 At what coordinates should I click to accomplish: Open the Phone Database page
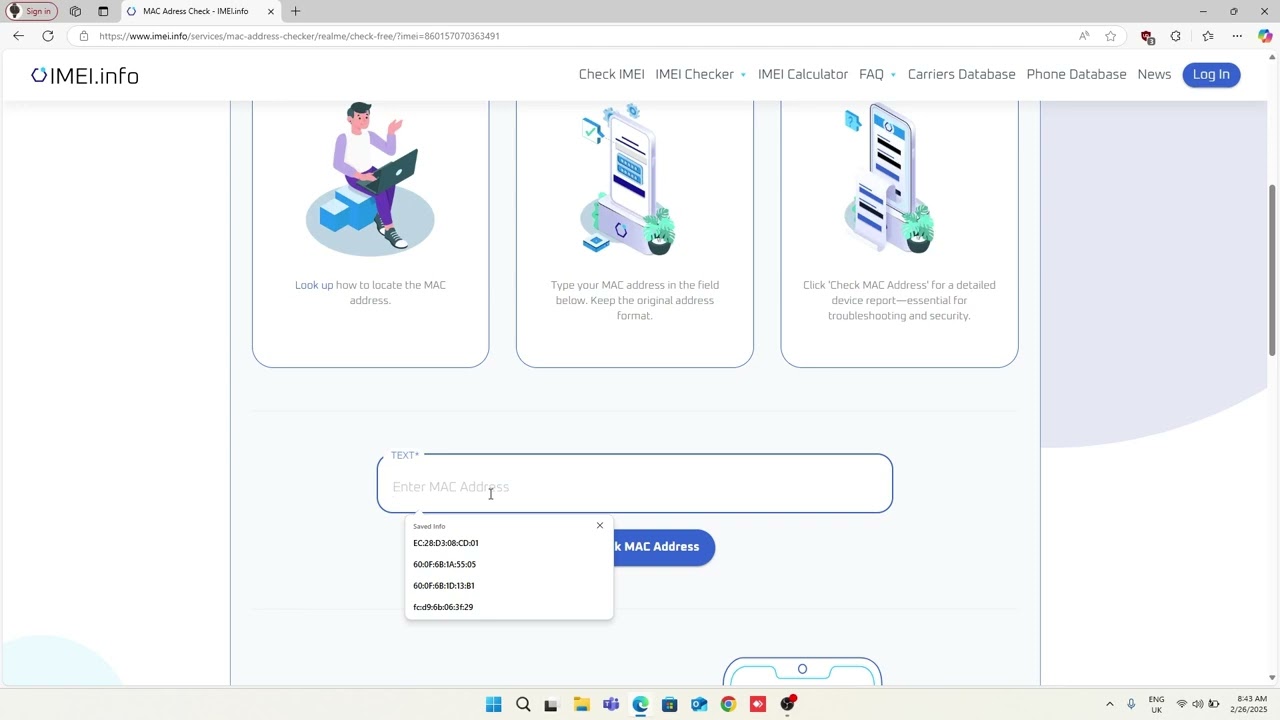[x=1076, y=74]
